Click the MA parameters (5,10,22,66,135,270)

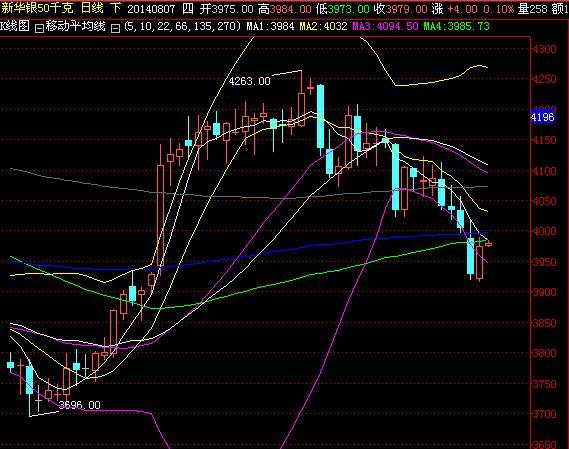pos(182,26)
